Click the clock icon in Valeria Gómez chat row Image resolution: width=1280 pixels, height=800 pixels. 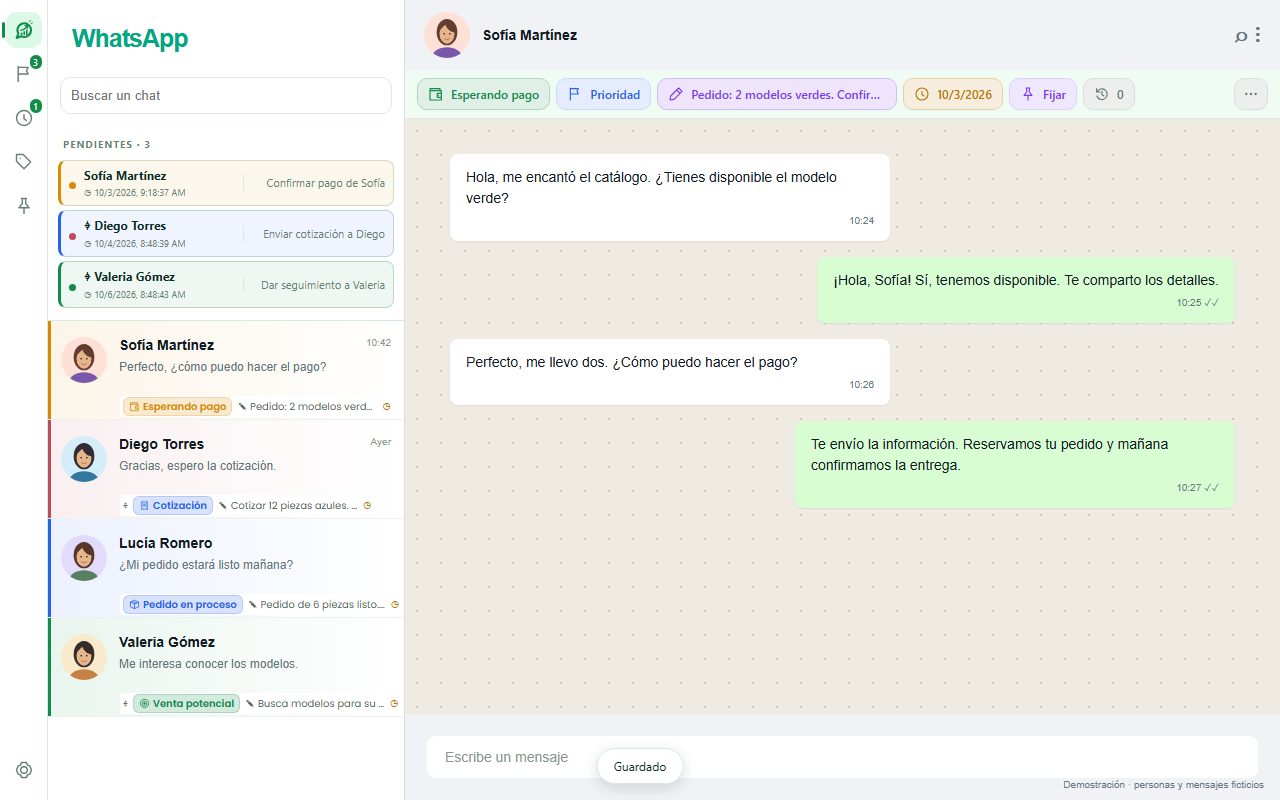tap(395, 704)
